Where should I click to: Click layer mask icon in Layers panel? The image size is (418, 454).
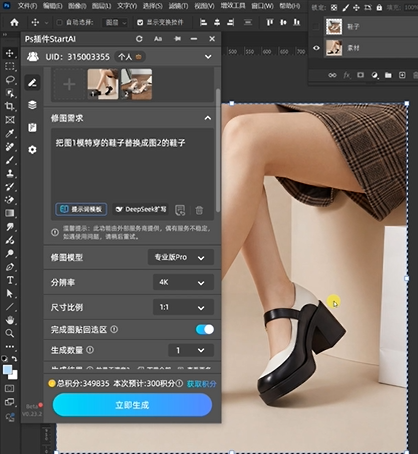360,75
